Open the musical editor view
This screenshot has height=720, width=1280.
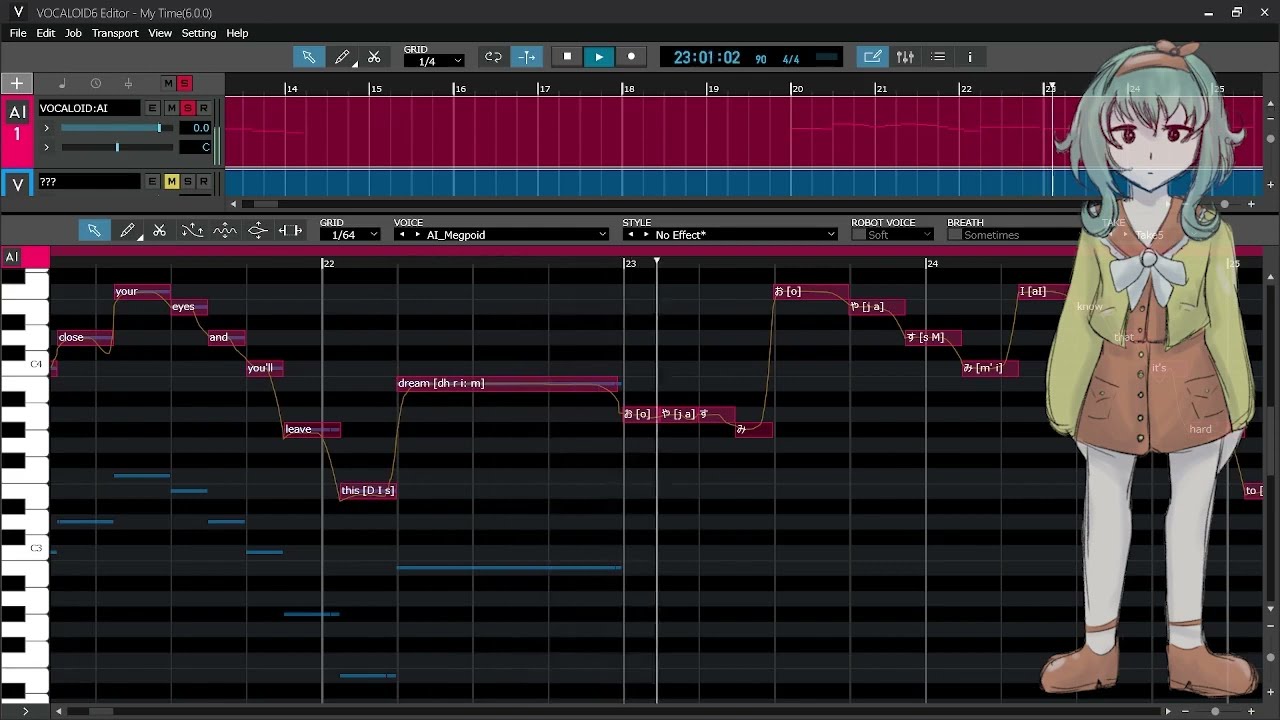[873, 57]
